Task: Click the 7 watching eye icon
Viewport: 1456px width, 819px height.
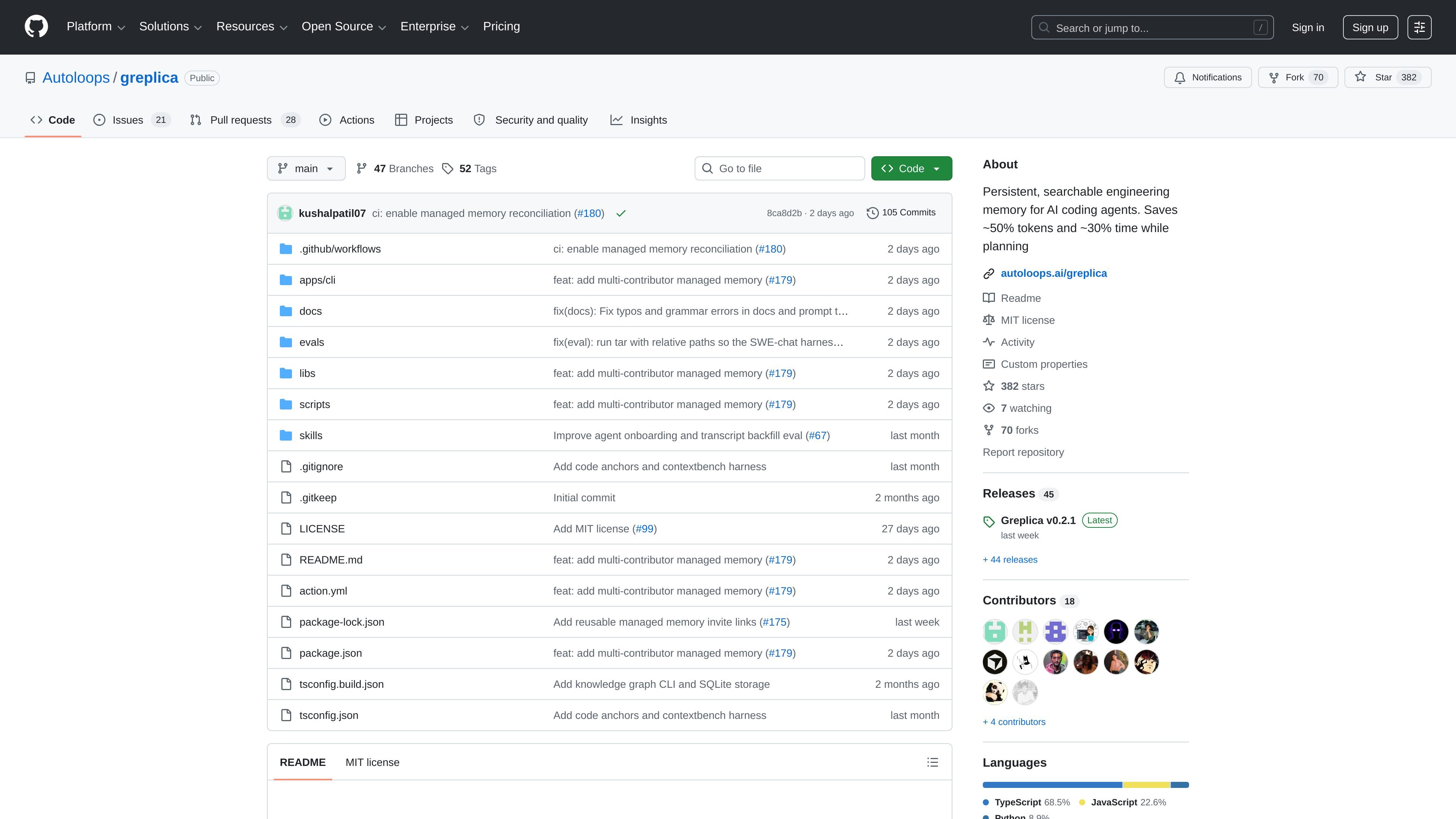Action: pyautogui.click(x=988, y=408)
